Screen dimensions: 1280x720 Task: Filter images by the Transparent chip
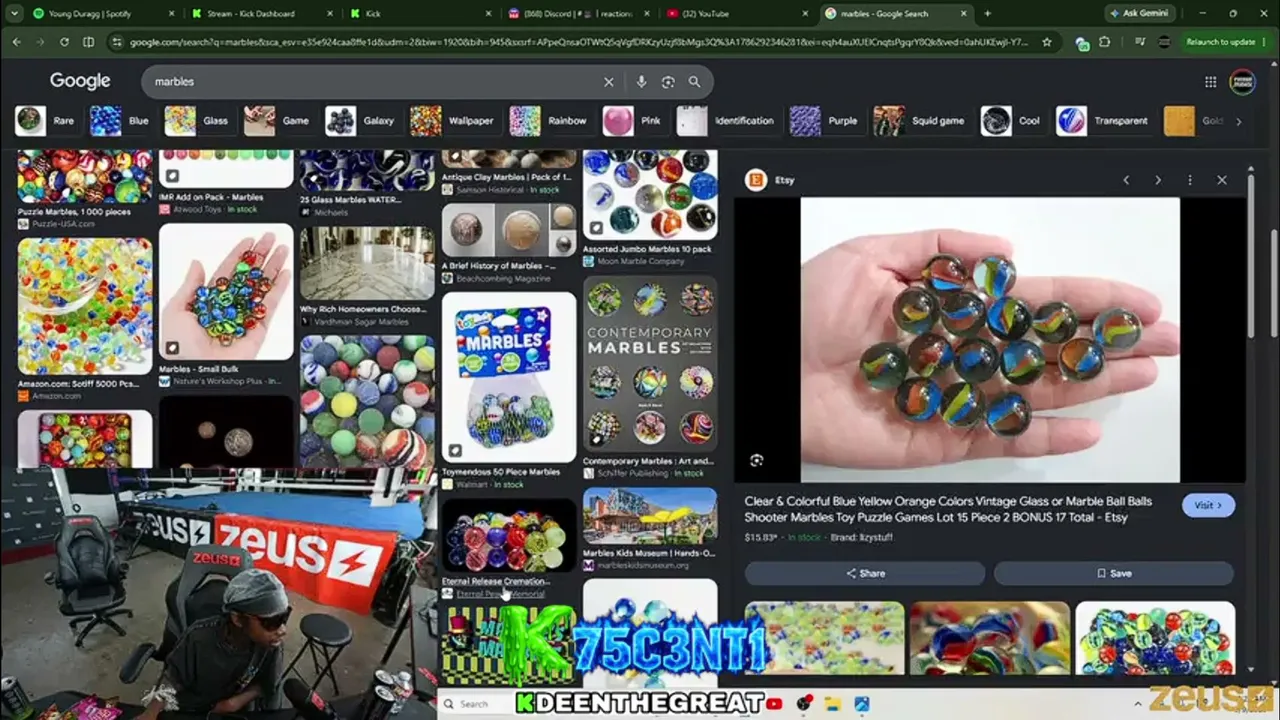[1103, 121]
